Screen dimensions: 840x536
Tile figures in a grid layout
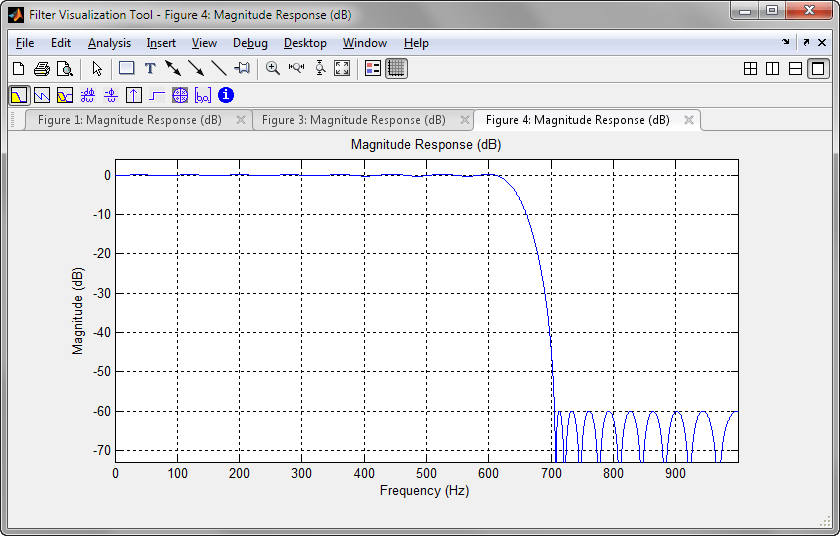751,69
